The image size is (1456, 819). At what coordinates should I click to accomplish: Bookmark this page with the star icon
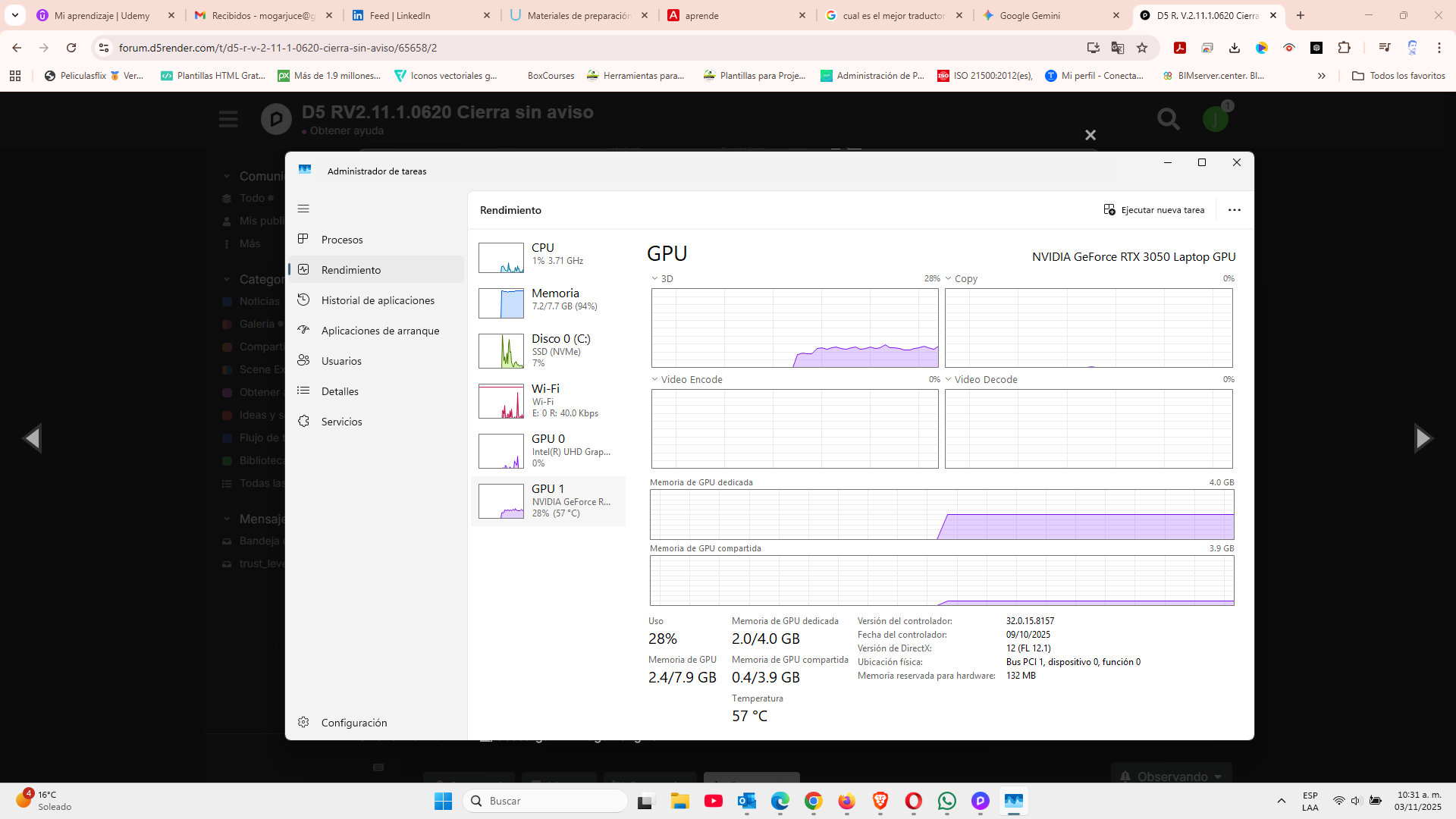(1142, 48)
